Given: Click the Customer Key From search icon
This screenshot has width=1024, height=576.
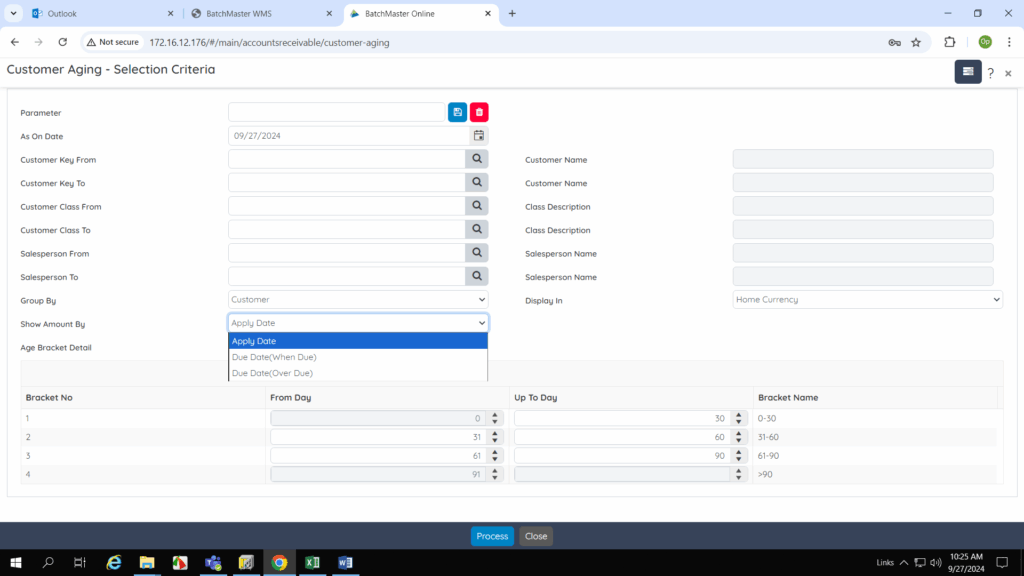Looking at the screenshot, I should tap(477, 159).
